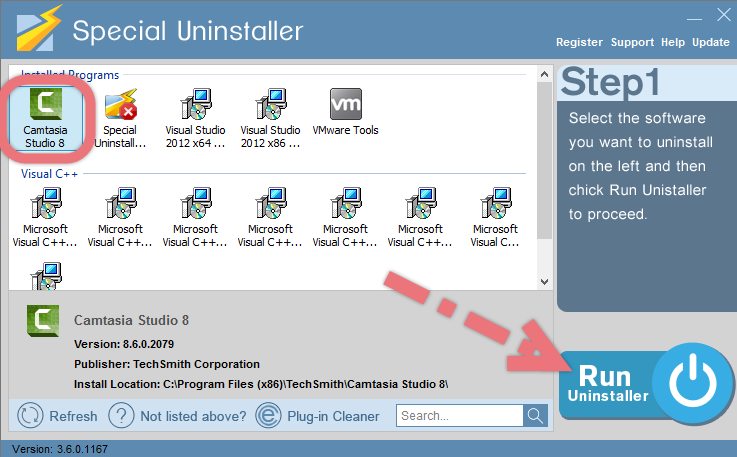Click the program list scroll down arrow
737x457 pixels.
[544, 282]
